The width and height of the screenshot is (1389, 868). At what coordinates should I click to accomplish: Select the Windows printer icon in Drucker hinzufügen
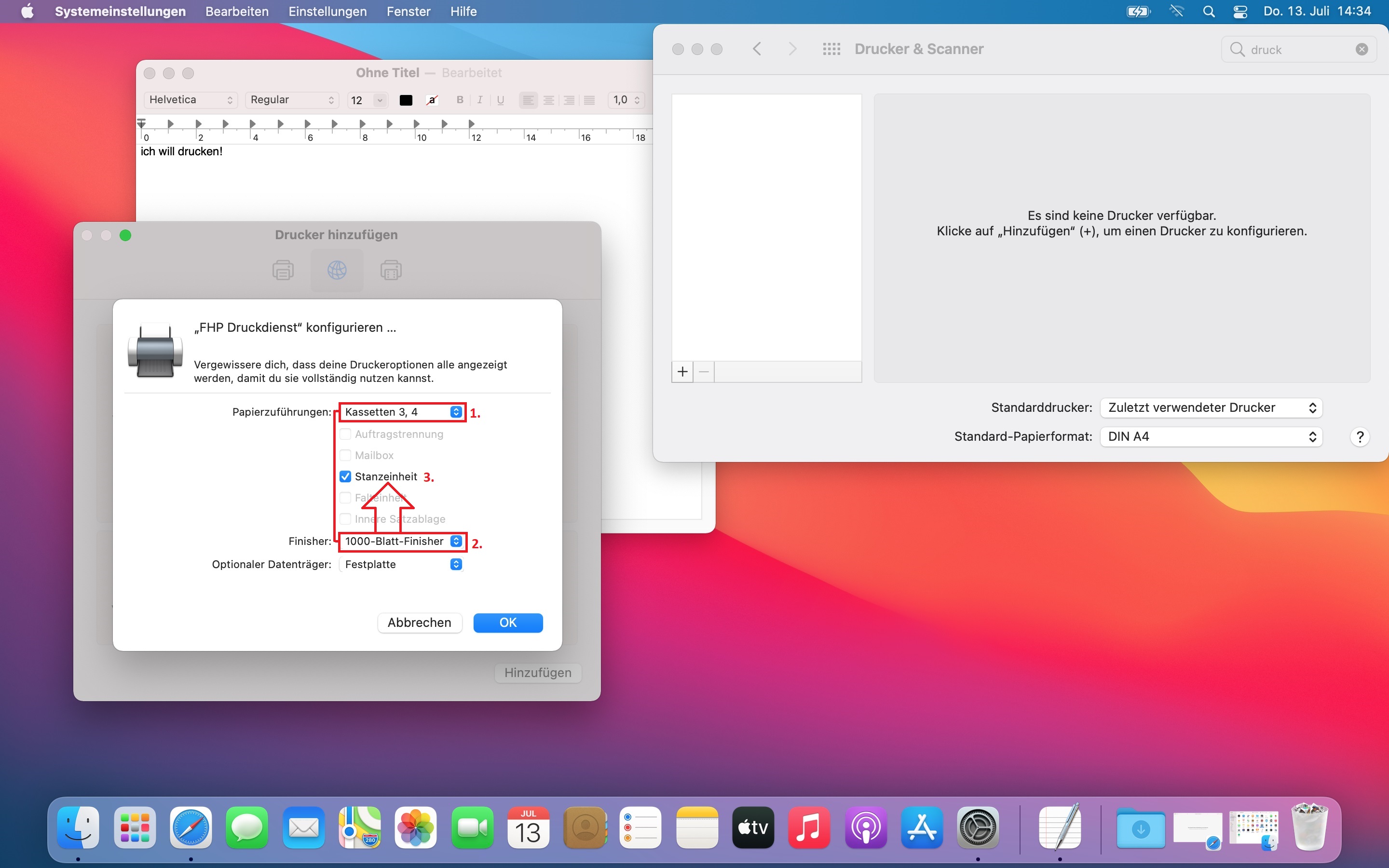coord(391,270)
